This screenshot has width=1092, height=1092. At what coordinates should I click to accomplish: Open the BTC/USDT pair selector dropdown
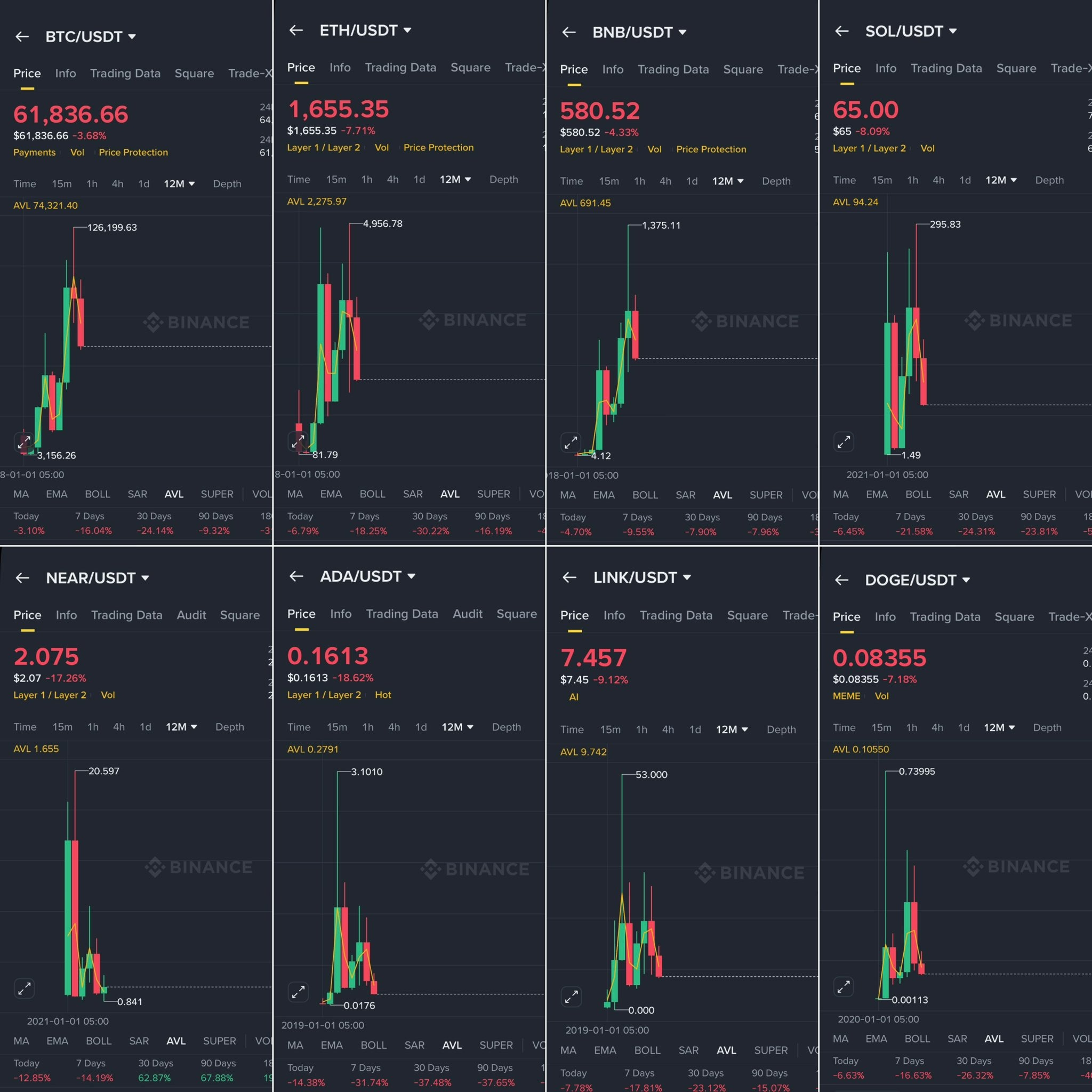pyautogui.click(x=91, y=37)
